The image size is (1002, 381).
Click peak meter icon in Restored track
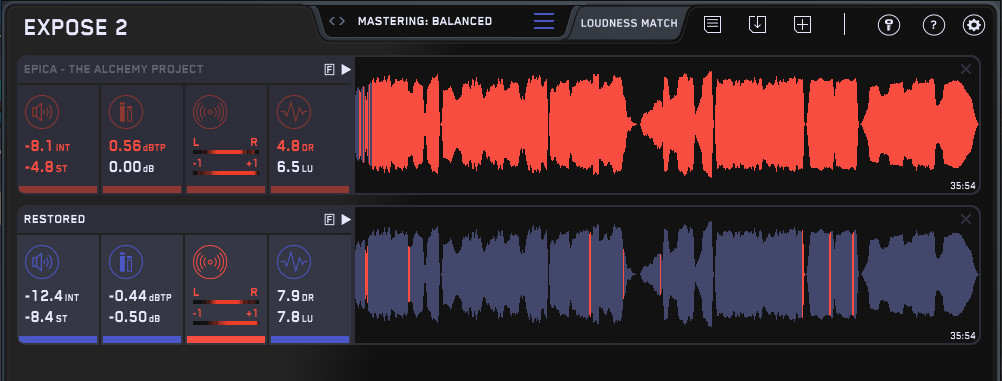(125, 262)
